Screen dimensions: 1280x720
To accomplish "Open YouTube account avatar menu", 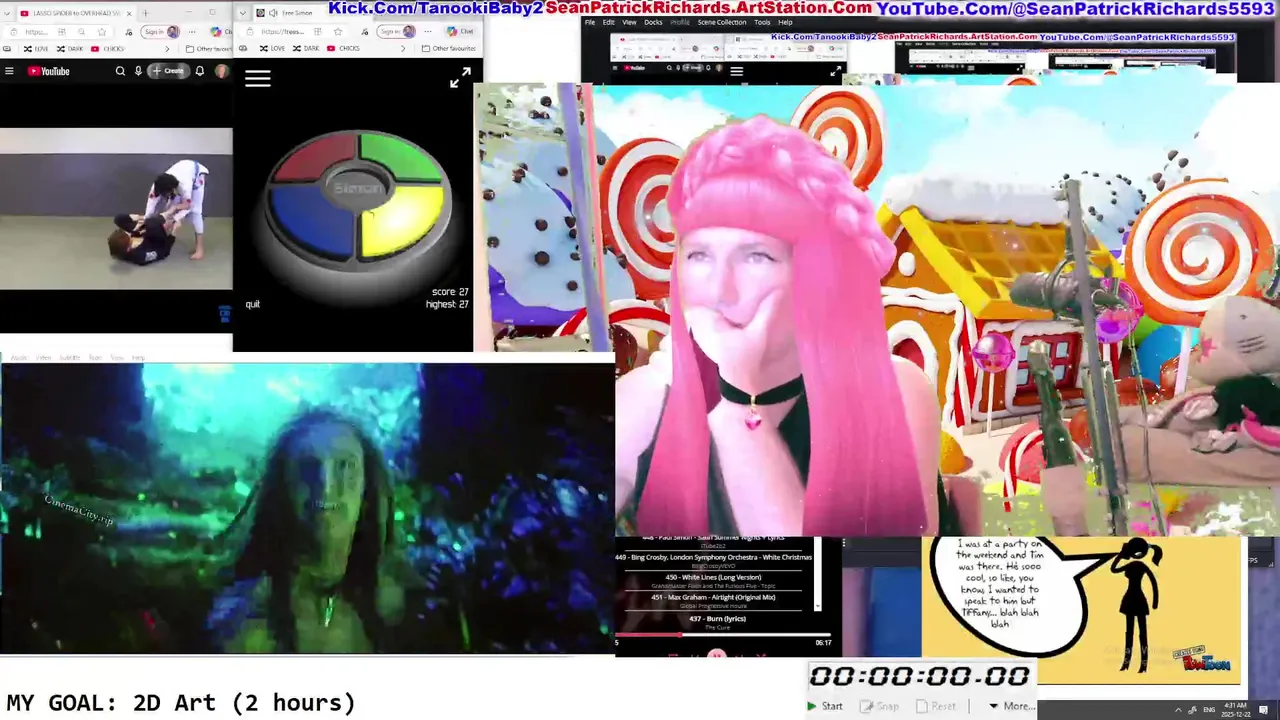I will click(x=221, y=71).
